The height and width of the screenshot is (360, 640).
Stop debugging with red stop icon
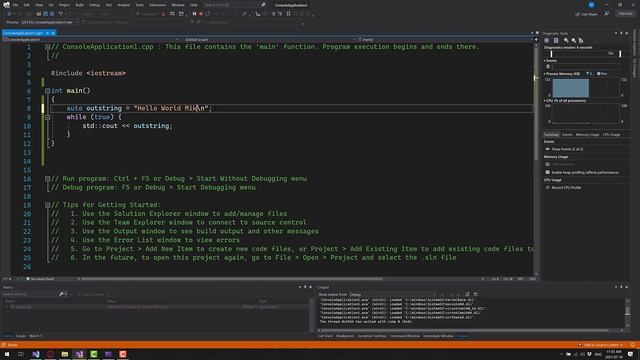point(201,14)
